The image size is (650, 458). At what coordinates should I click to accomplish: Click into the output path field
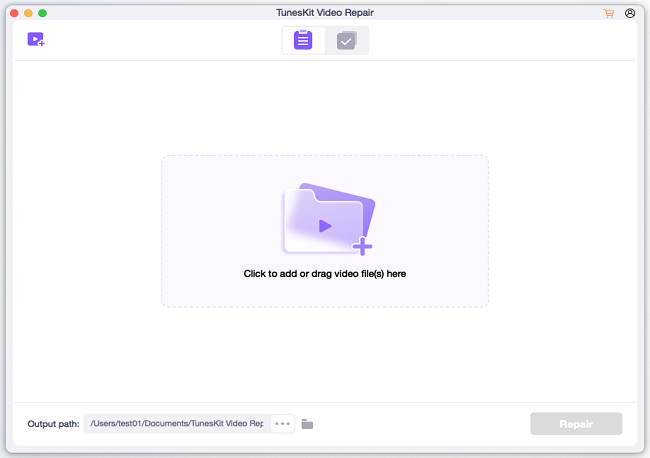(177, 424)
